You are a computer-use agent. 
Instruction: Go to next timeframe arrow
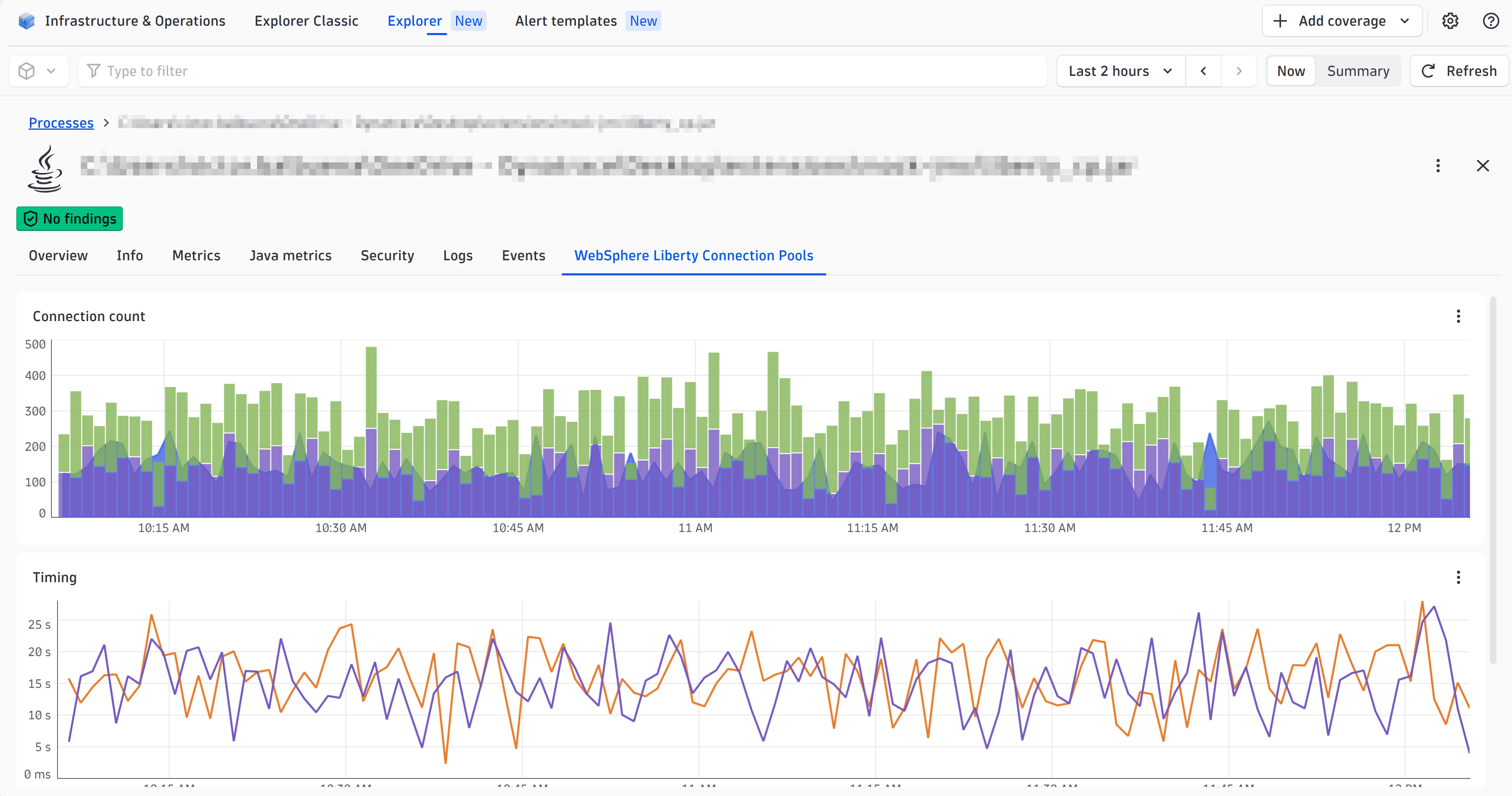pyautogui.click(x=1239, y=71)
